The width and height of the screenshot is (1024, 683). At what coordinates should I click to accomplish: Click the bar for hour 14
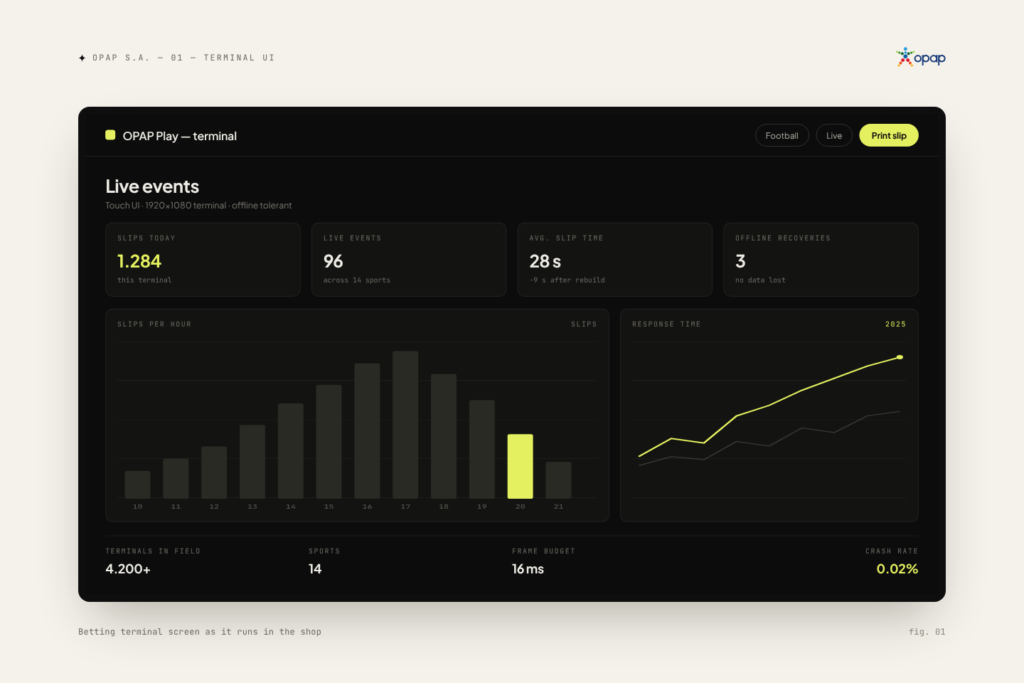pyautogui.click(x=291, y=451)
